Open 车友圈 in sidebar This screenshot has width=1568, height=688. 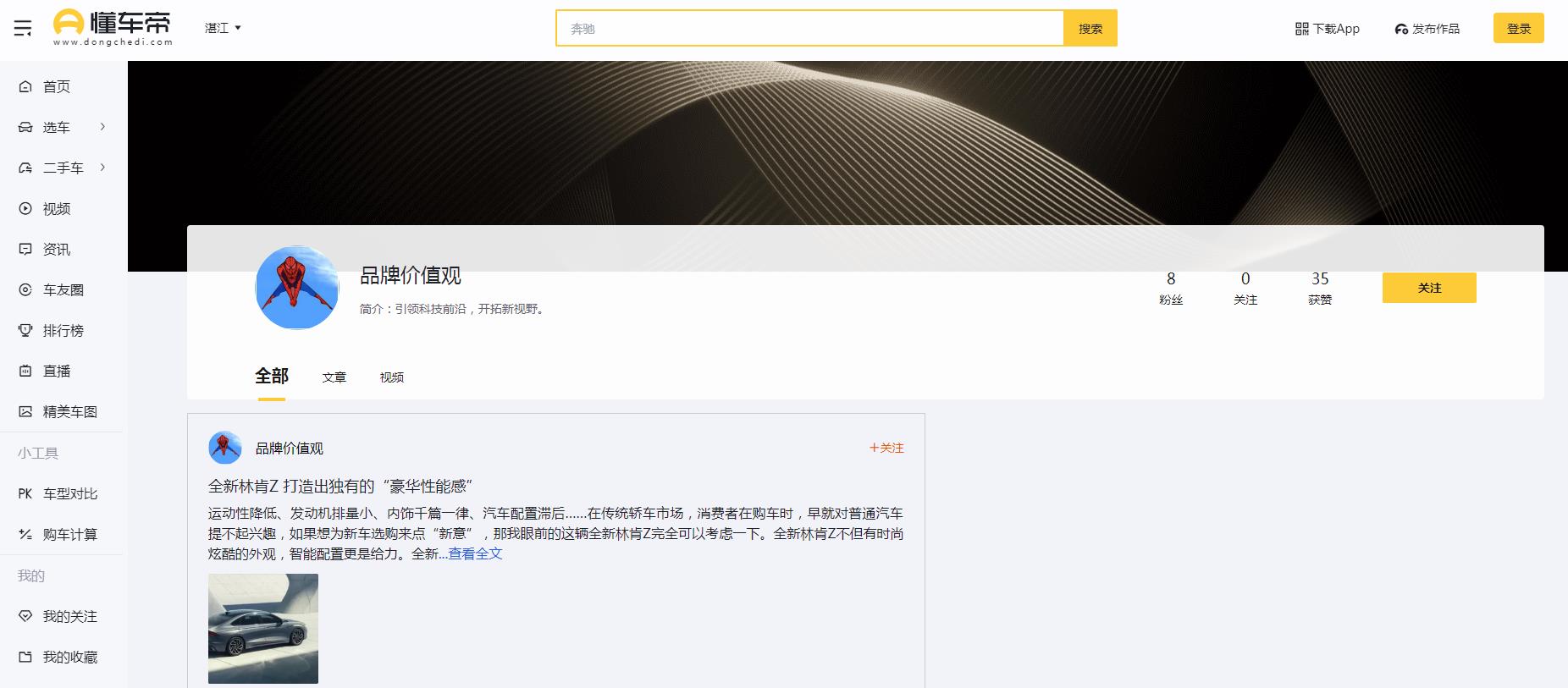coord(63,289)
